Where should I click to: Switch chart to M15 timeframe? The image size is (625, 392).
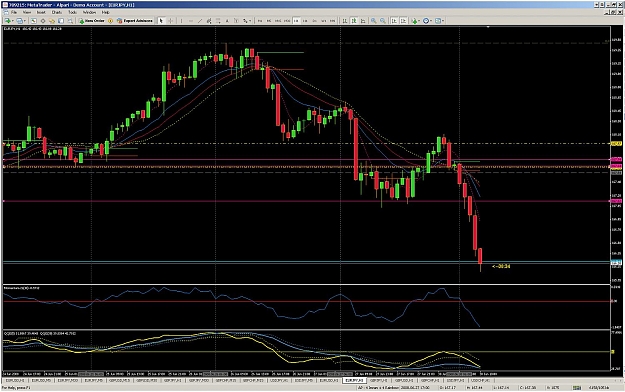coord(278,21)
